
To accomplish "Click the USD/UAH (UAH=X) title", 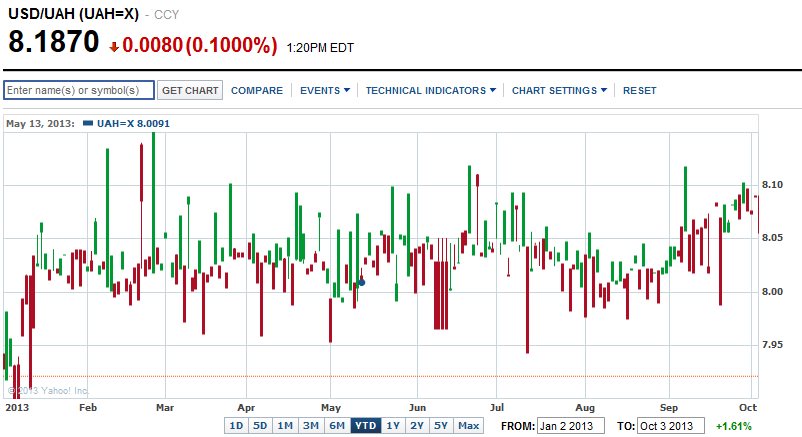I will tap(73, 14).
